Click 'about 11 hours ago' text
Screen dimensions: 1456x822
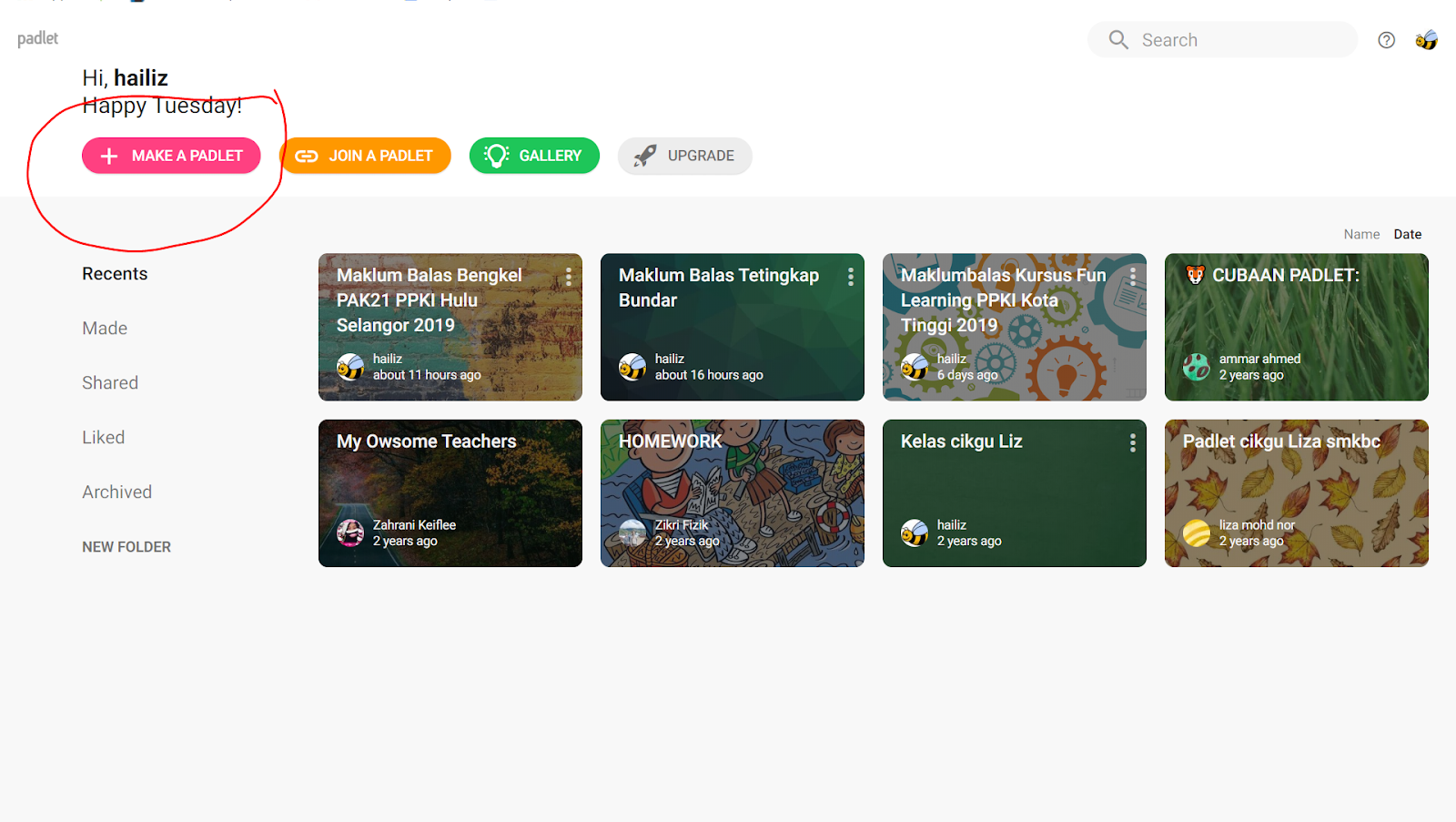pyautogui.click(x=427, y=375)
